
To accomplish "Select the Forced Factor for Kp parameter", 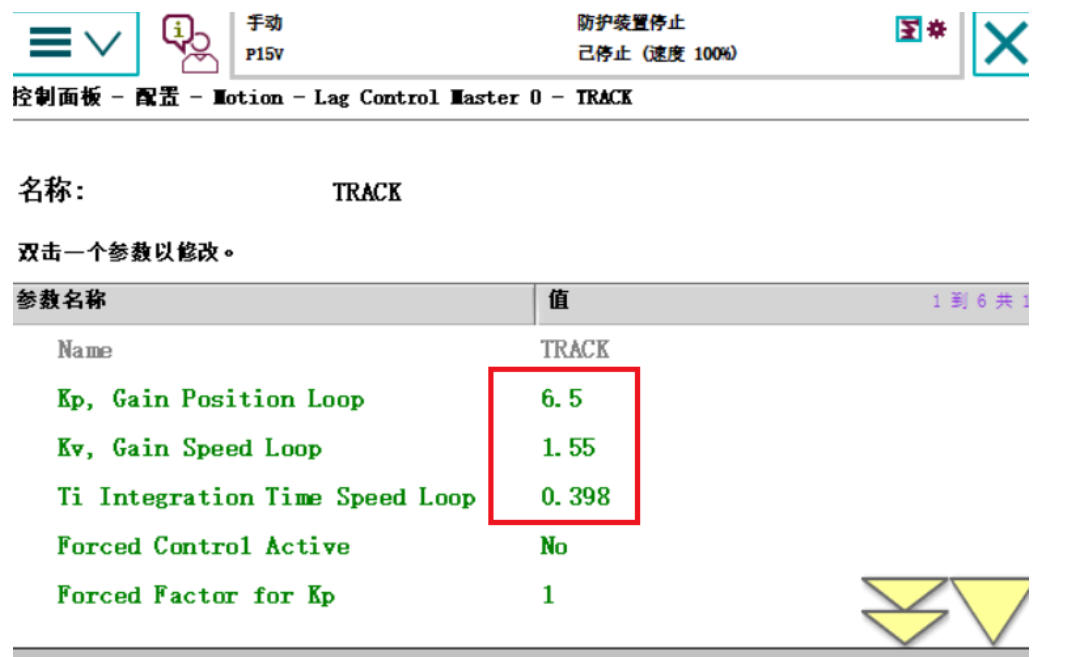I will [196, 595].
